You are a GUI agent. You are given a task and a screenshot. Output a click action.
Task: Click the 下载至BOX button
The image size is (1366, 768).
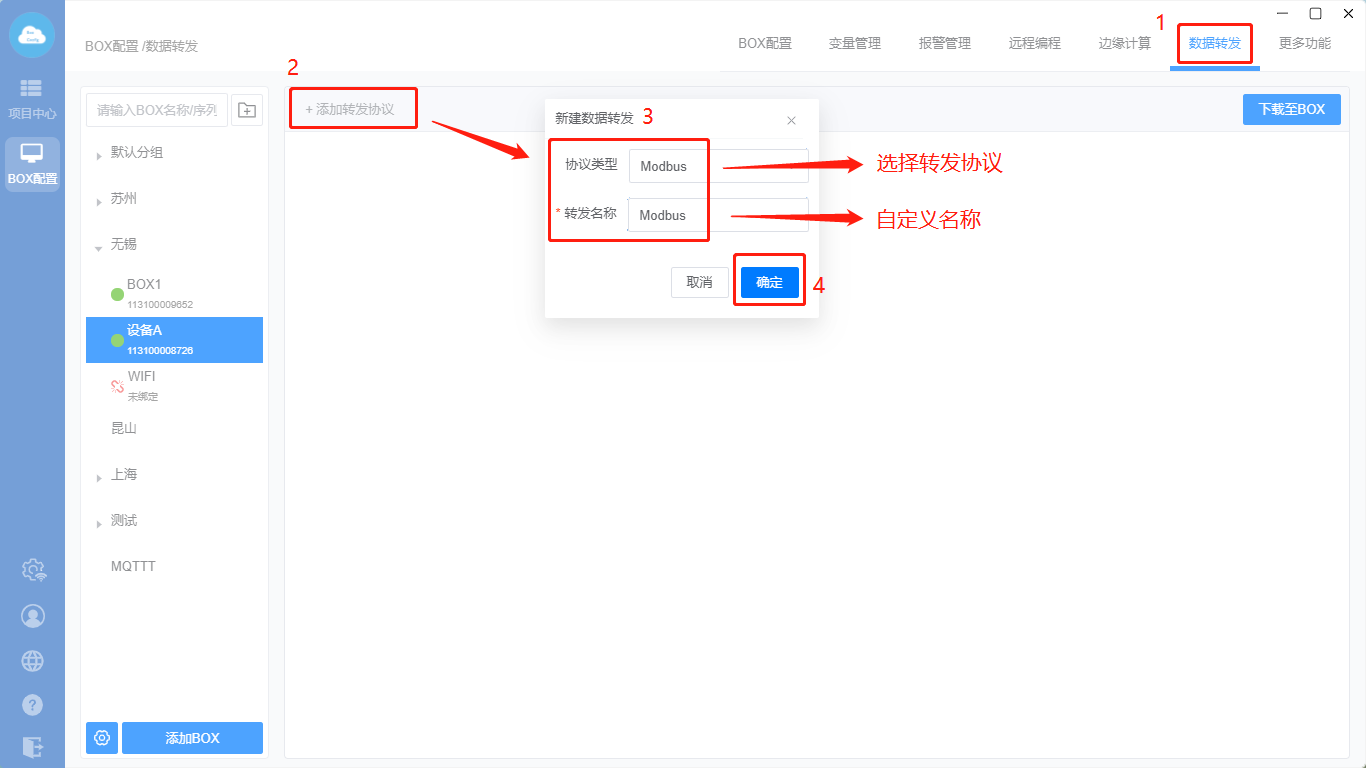pos(1291,110)
